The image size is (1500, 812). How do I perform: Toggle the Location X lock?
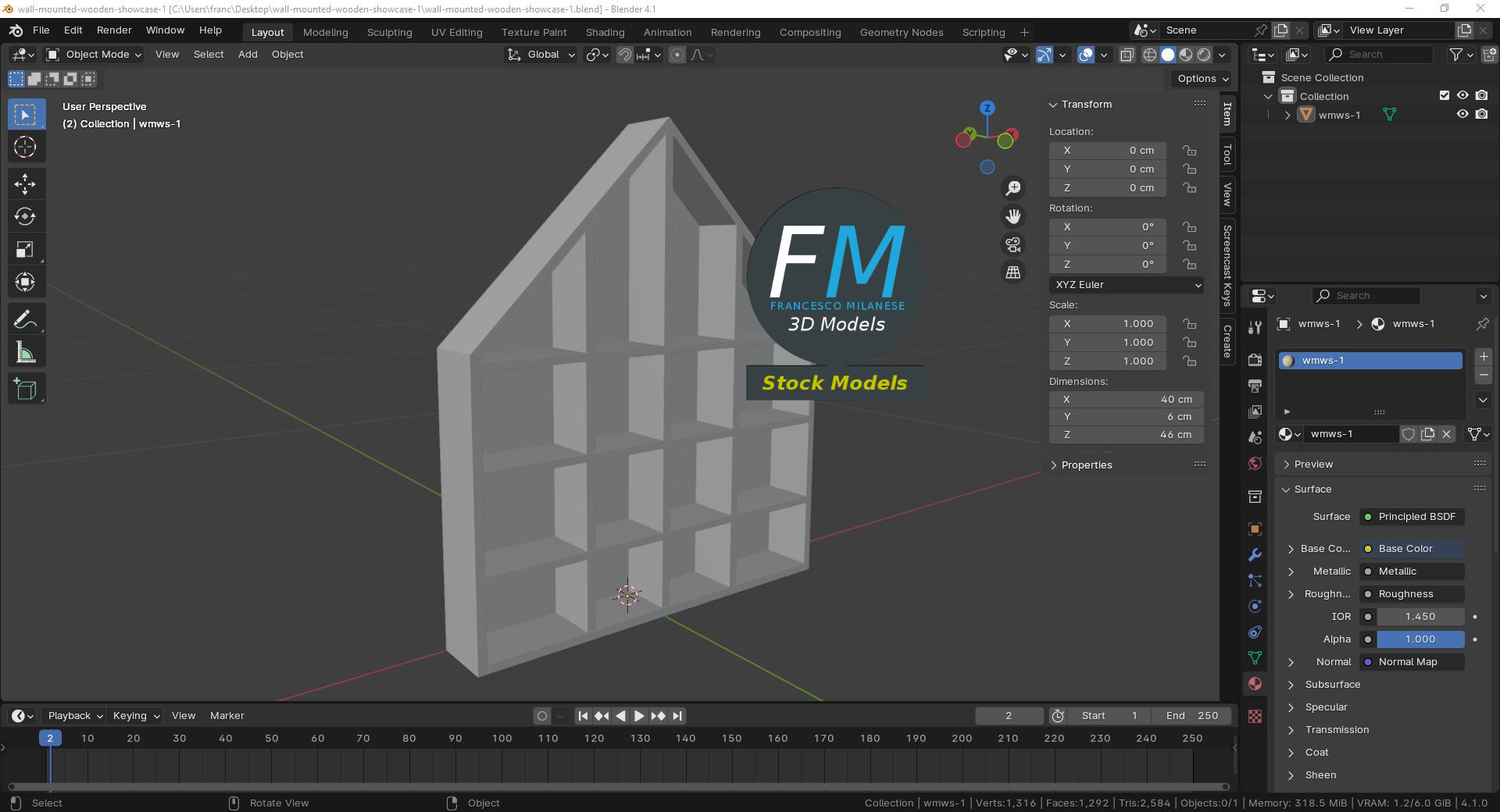tap(1189, 151)
